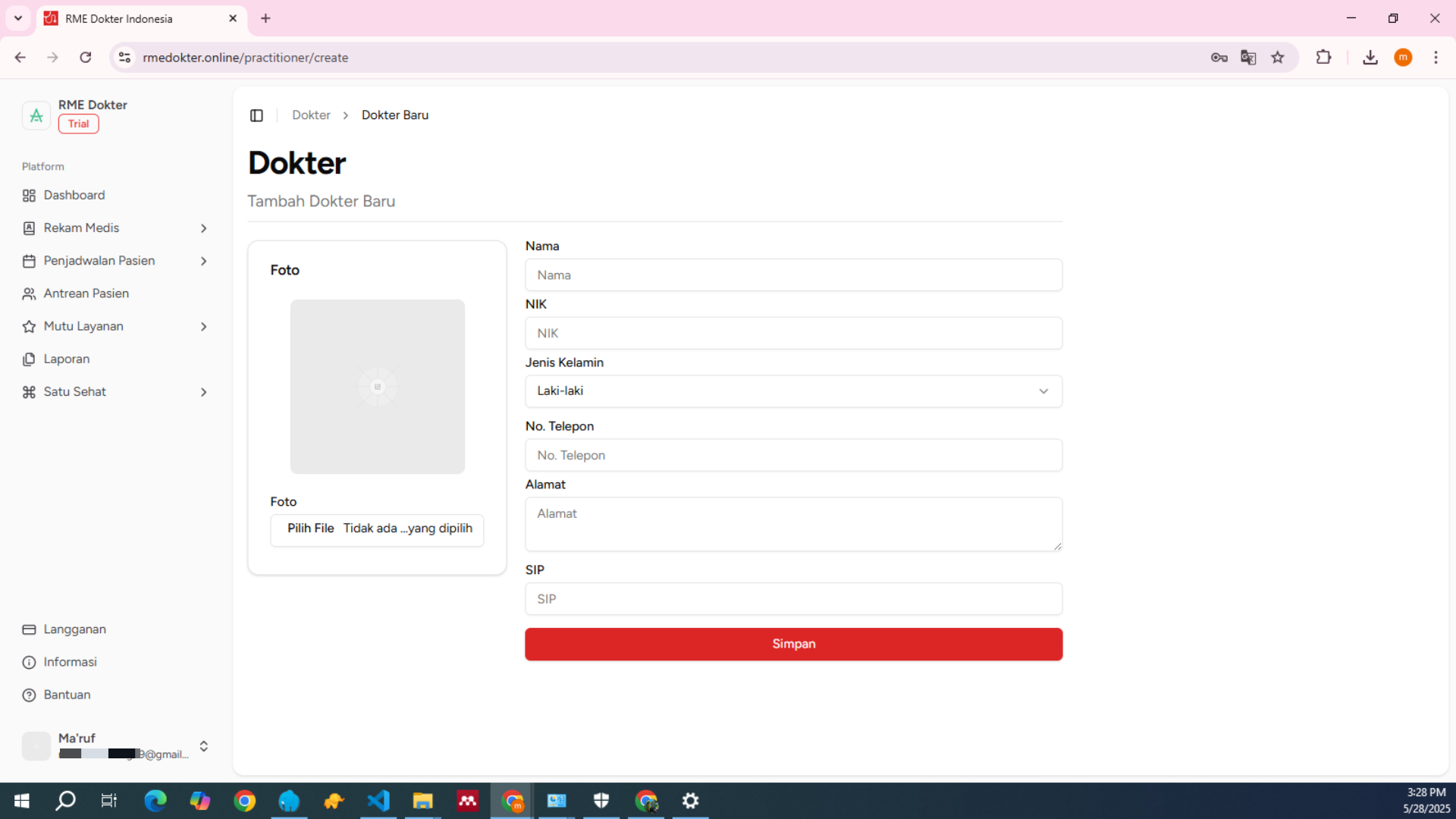Open Visual Studio Code from taskbar
Image resolution: width=1456 pixels, height=819 pixels.
click(x=378, y=801)
